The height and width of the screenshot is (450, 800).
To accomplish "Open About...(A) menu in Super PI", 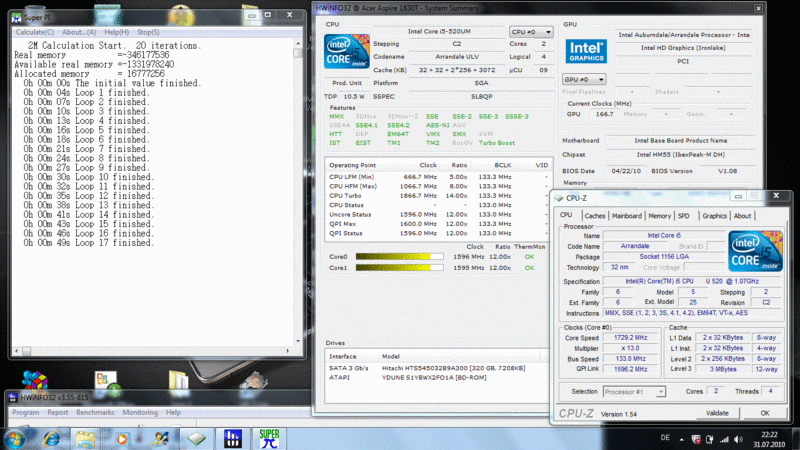I will coord(79,32).
